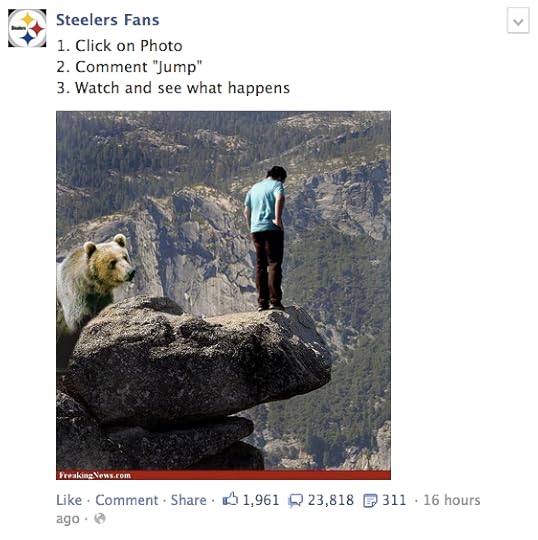
Task: Click the Share link under the photo
Action: coord(188,500)
